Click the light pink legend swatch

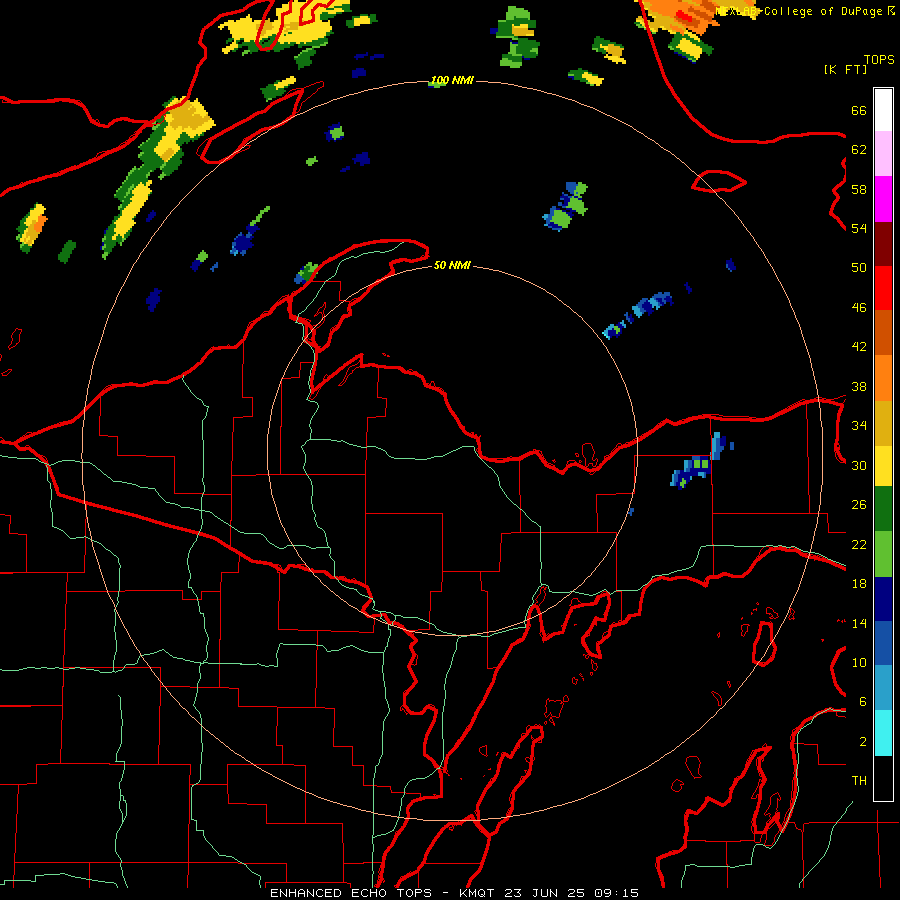883,154
